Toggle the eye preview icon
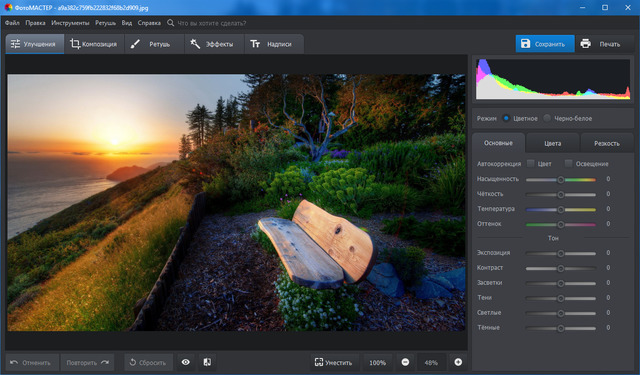 [x=186, y=362]
